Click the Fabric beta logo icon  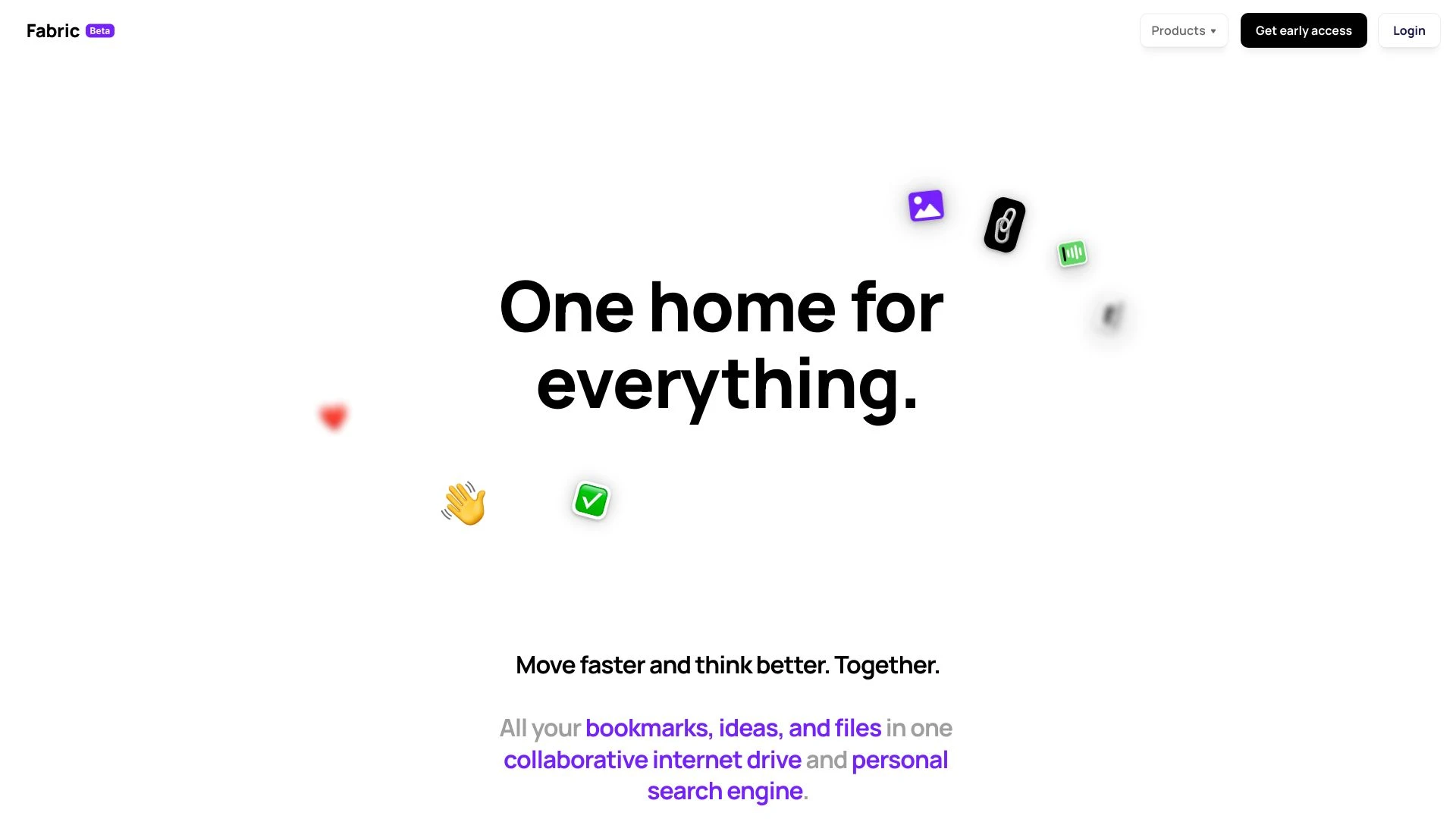click(70, 30)
